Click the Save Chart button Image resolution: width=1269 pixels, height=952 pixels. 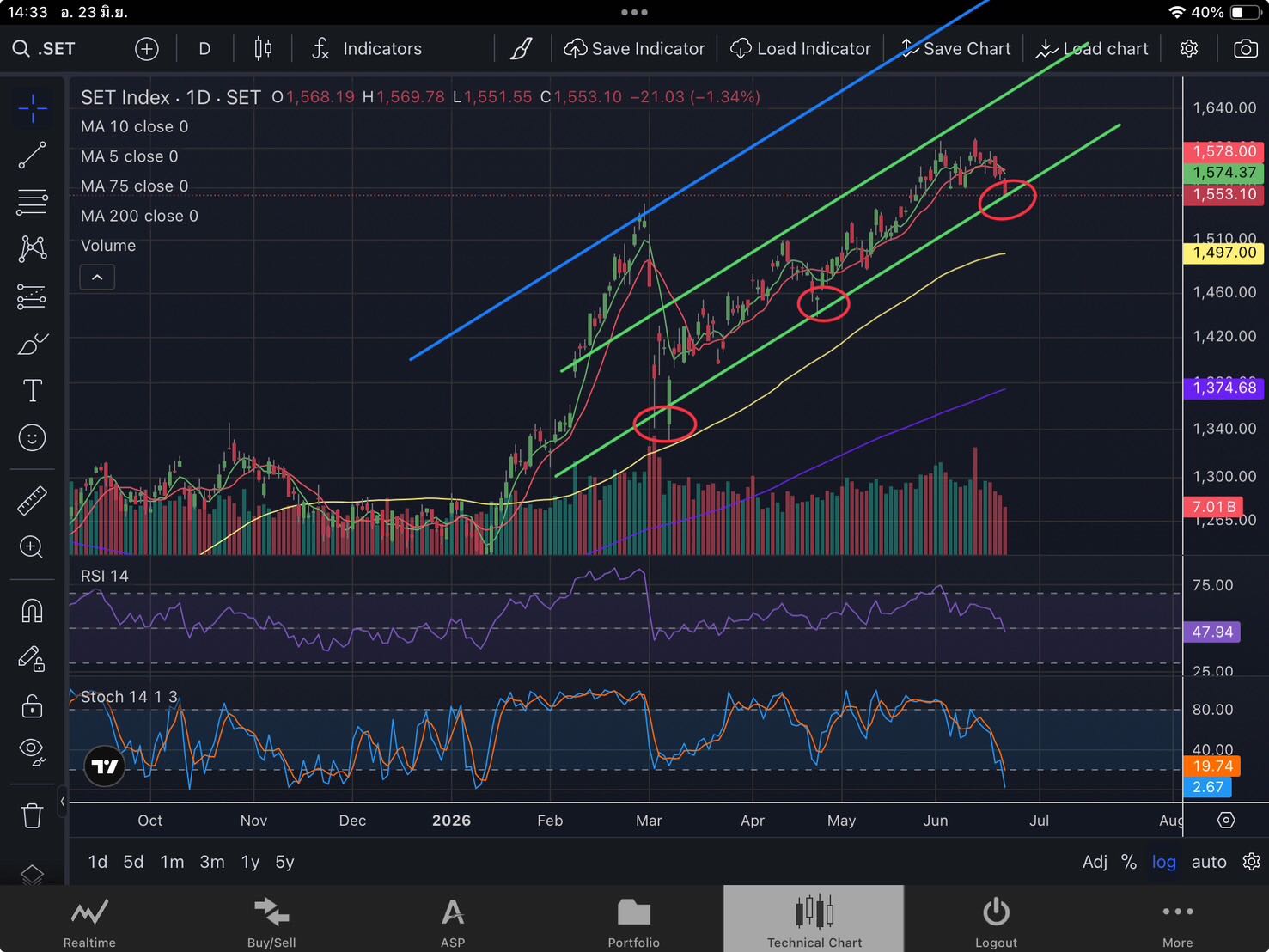(955, 49)
